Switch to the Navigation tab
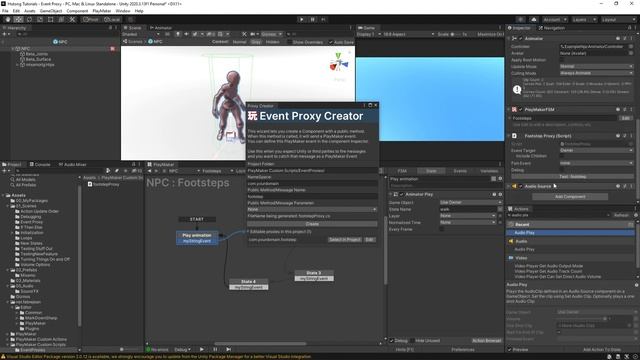Screen dimensions: 640x360 click(551, 28)
